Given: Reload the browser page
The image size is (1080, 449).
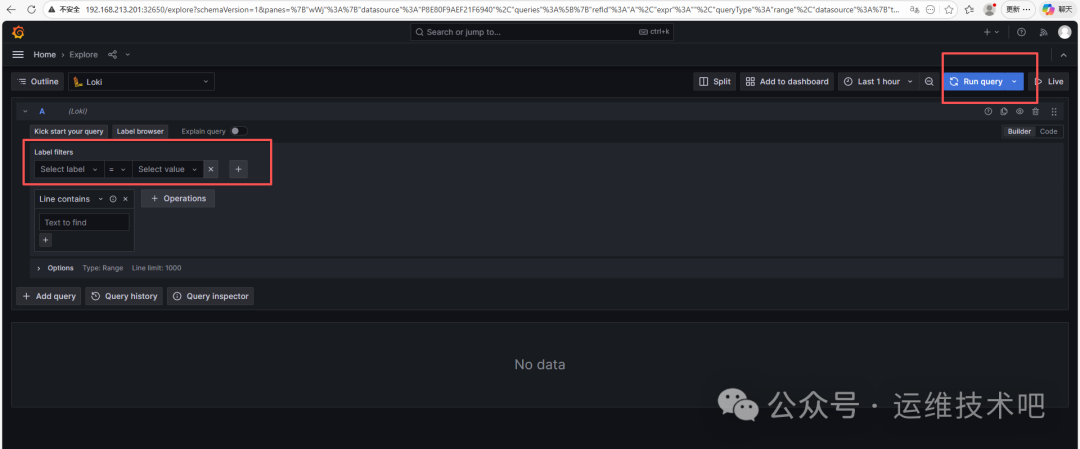Looking at the screenshot, I should tap(32, 10).
